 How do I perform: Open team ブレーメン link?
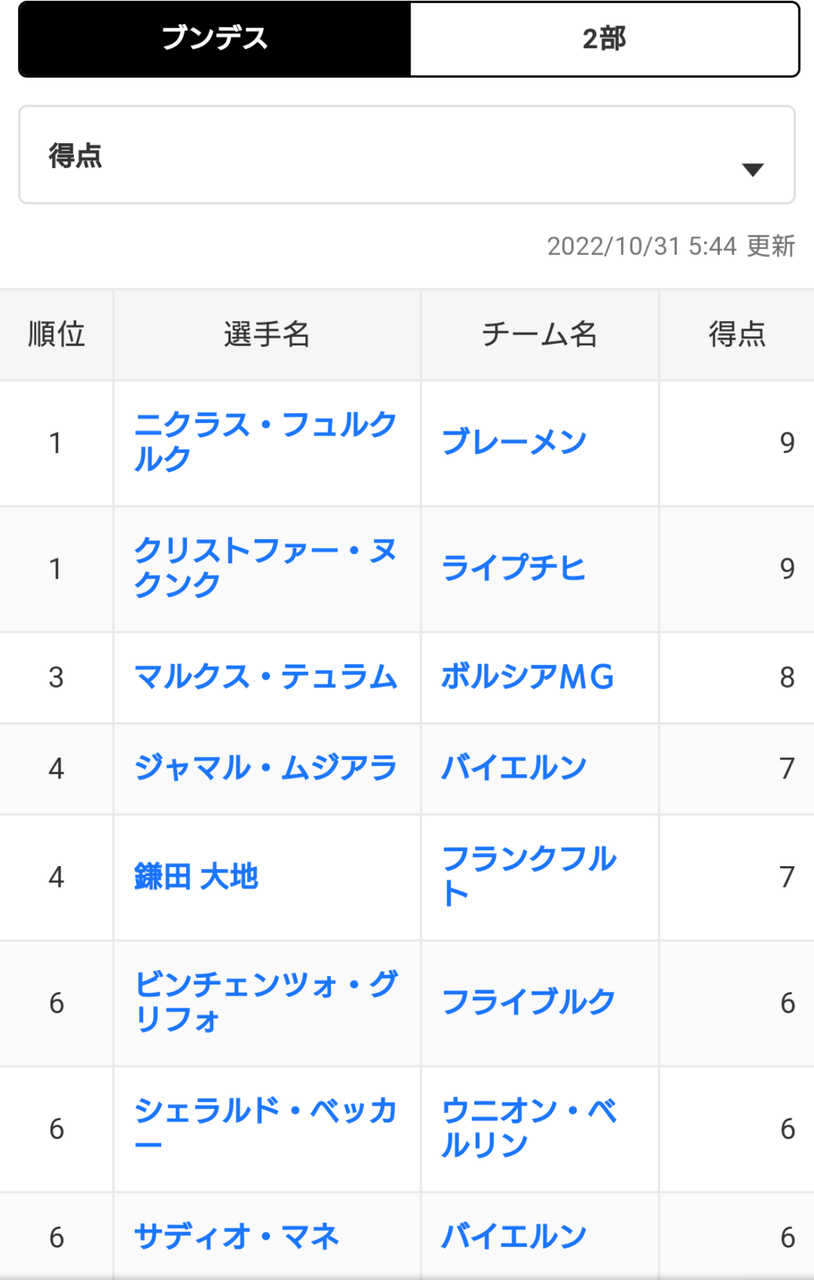pos(514,442)
